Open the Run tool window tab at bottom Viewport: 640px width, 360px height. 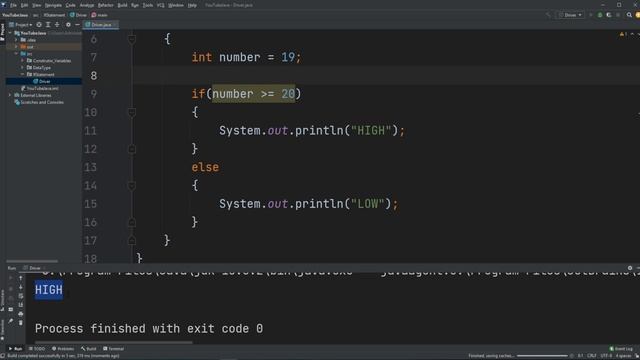(16, 349)
